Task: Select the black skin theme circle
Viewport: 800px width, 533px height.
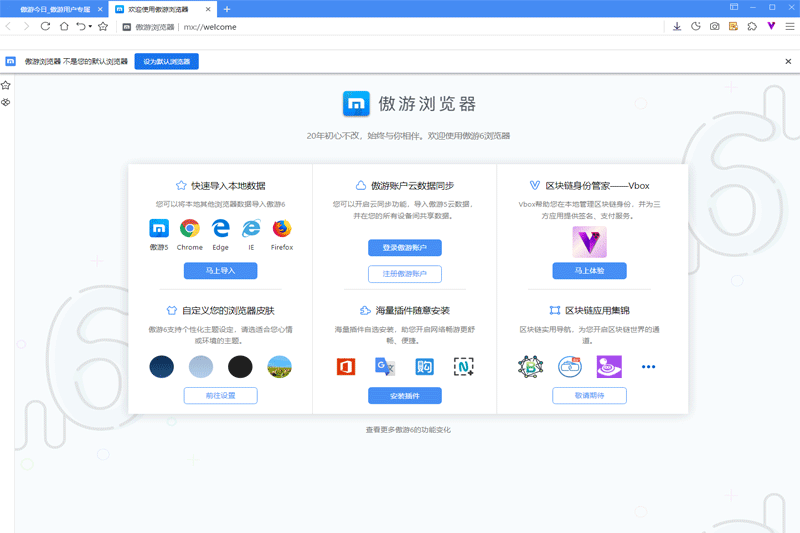Action: tap(240, 367)
